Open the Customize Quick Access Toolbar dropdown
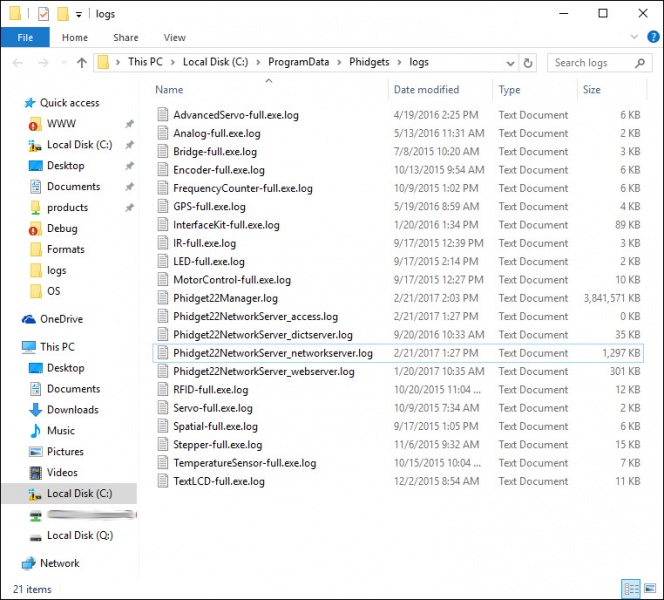The height and width of the screenshot is (600, 664). click(79, 15)
